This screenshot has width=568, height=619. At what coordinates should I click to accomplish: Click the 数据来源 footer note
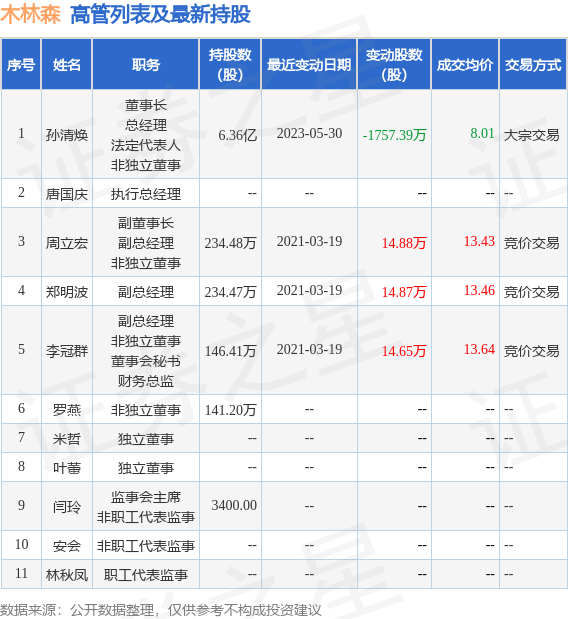(161, 610)
